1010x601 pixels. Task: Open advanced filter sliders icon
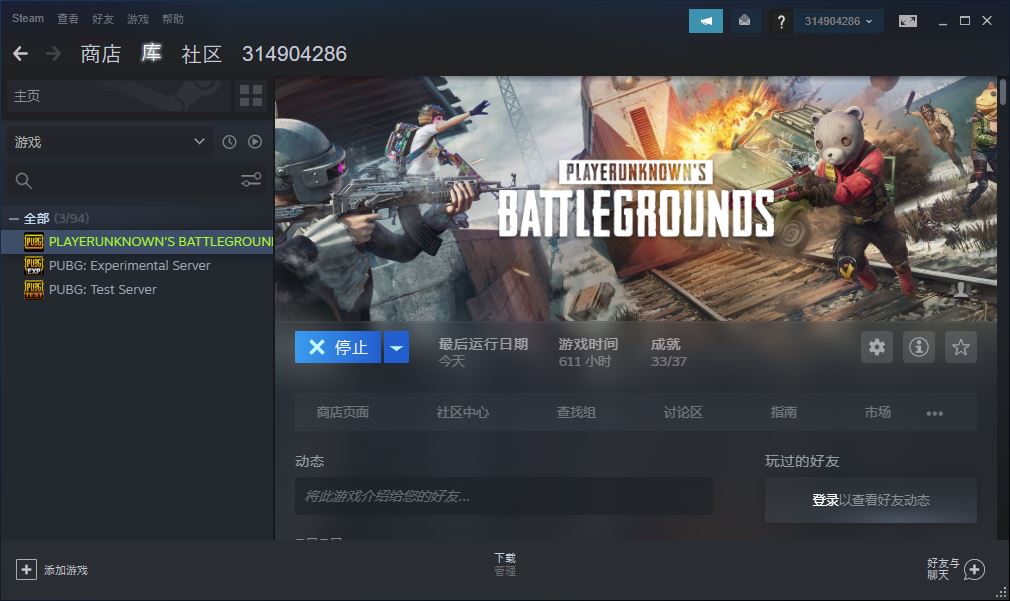(x=251, y=180)
